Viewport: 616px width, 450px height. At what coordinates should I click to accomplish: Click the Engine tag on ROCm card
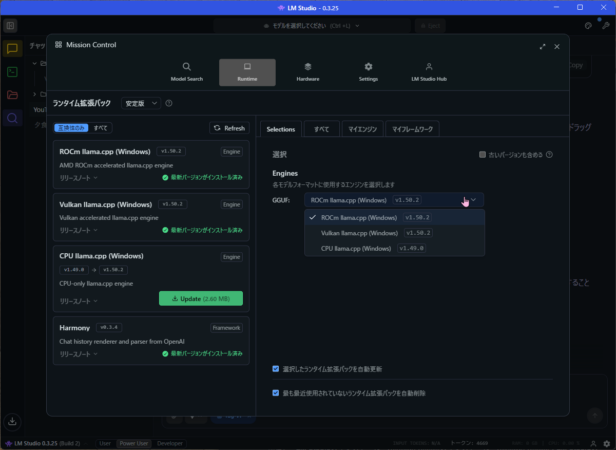pyautogui.click(x=231, y=152)
